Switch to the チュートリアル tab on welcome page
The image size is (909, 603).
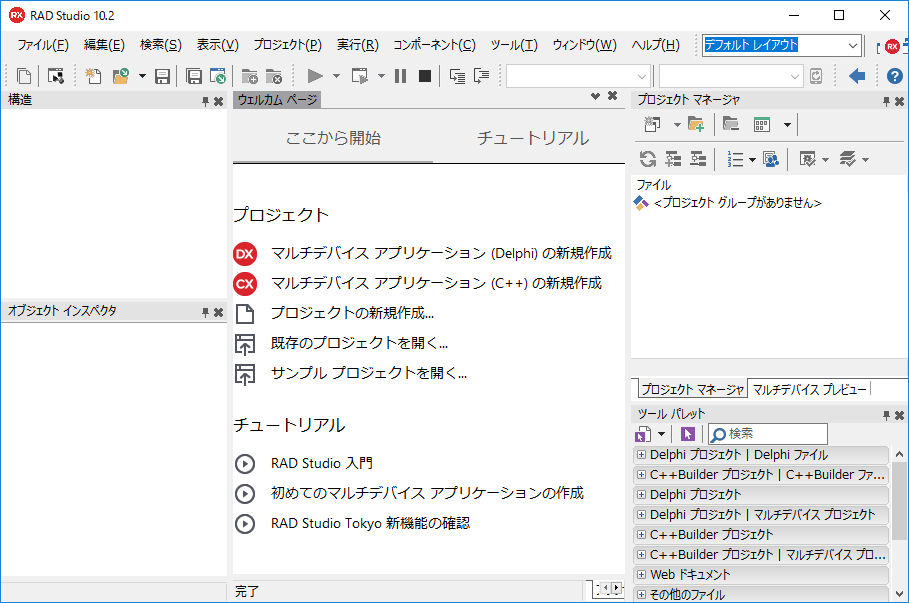coord(533,138)
